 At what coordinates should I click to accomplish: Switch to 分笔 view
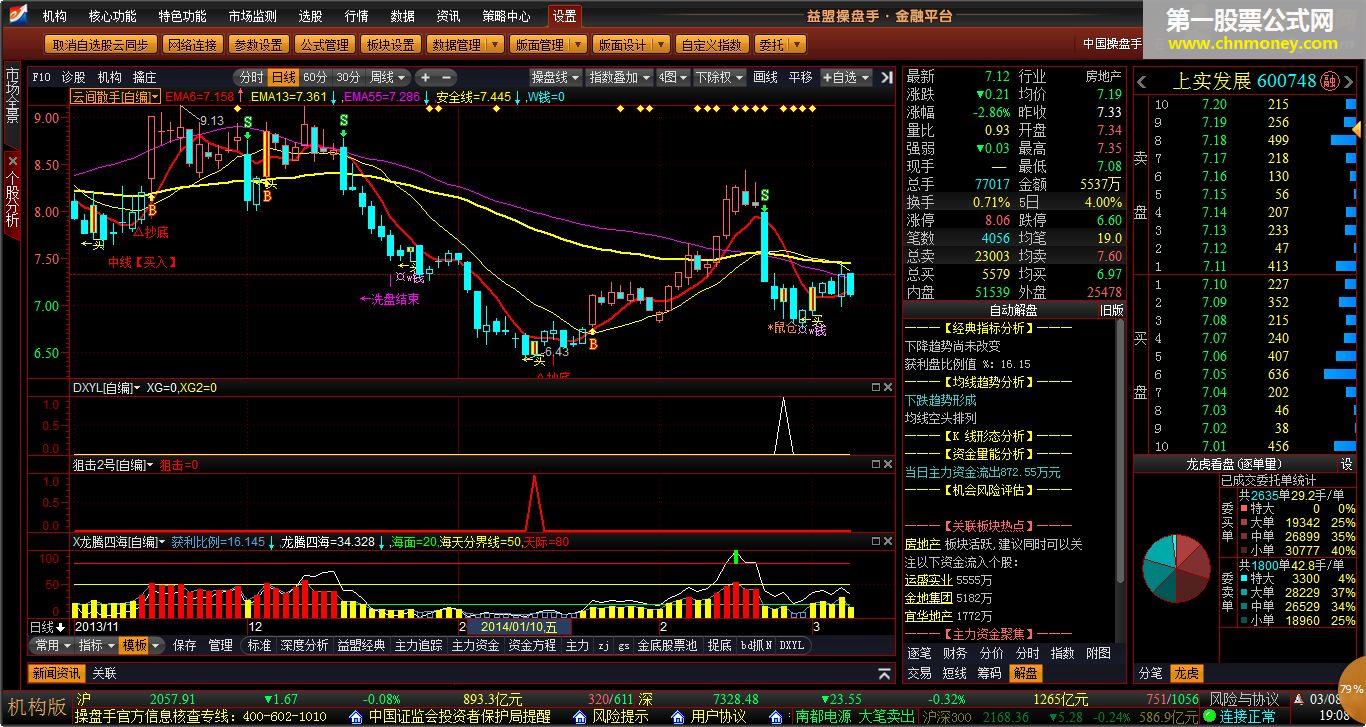(1151, 674)
